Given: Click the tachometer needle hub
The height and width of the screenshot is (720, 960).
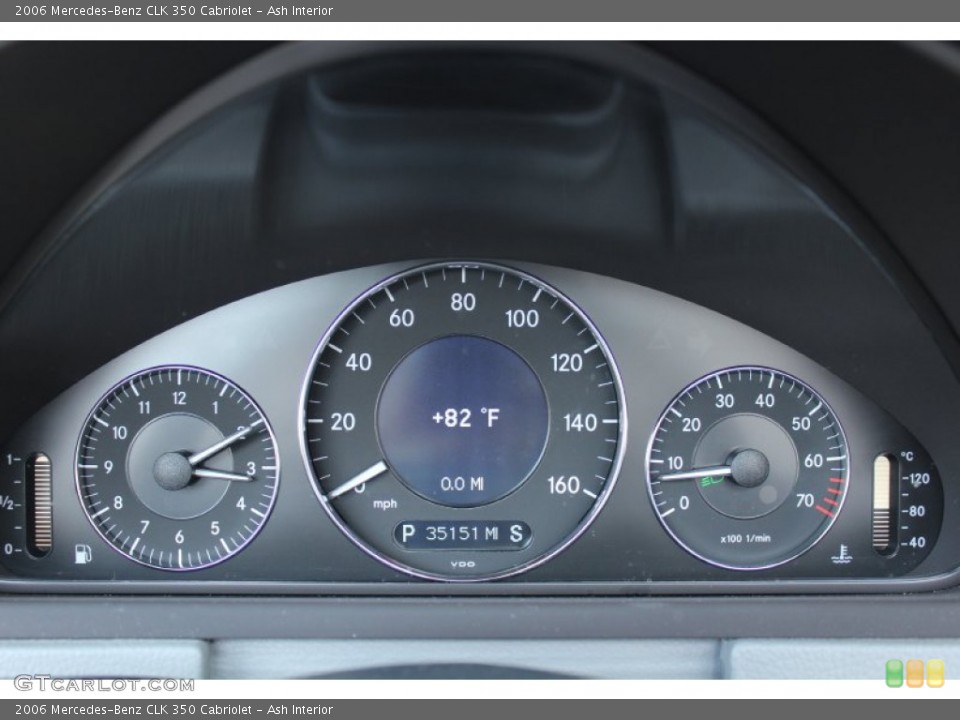Looking at the screenshot, I should pyautogui.click(x=749, y=468).
